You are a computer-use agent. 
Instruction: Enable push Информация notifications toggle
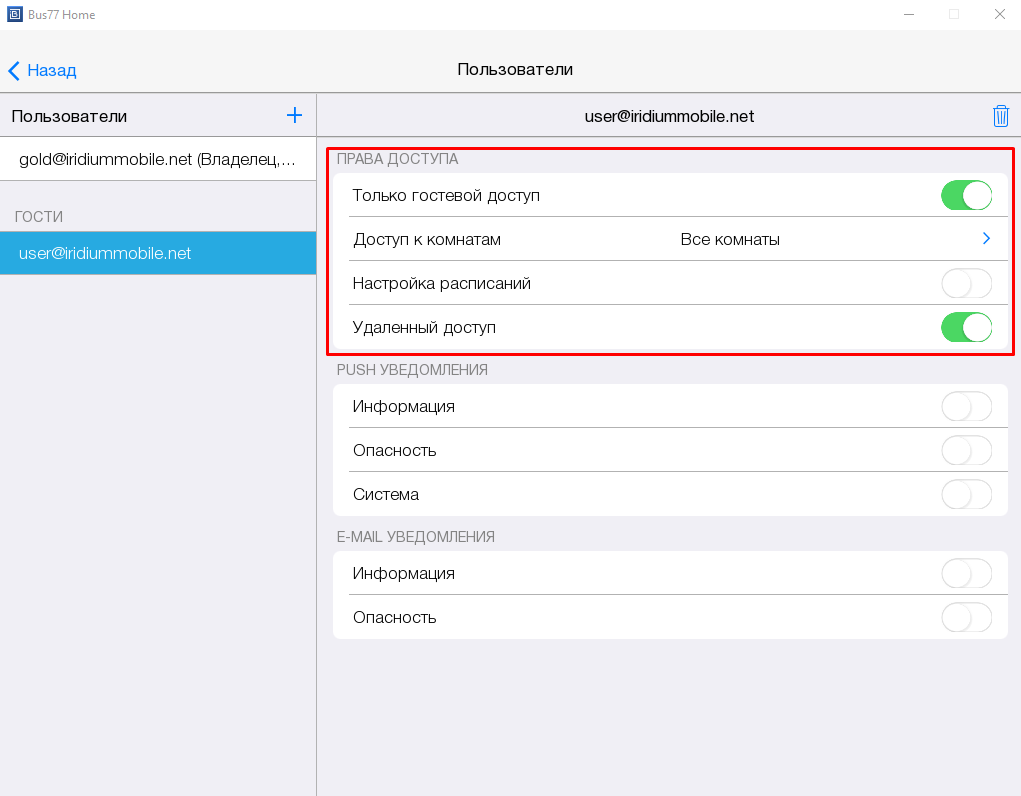coord(966,406)
